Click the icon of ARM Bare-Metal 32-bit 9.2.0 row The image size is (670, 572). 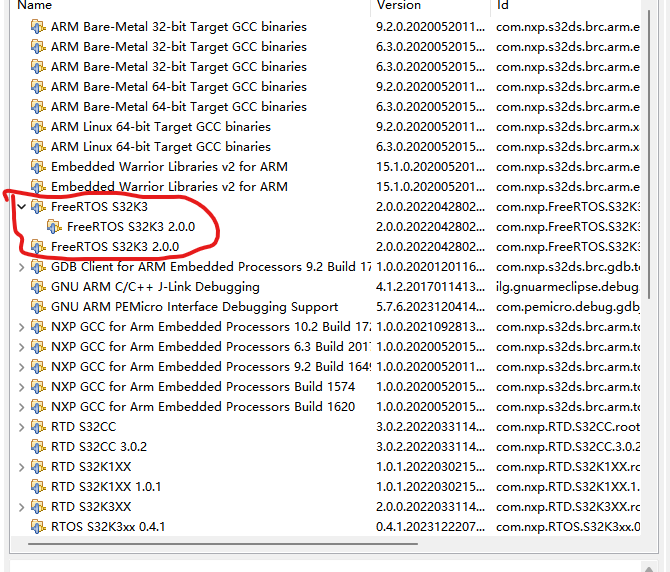point(38,27)
